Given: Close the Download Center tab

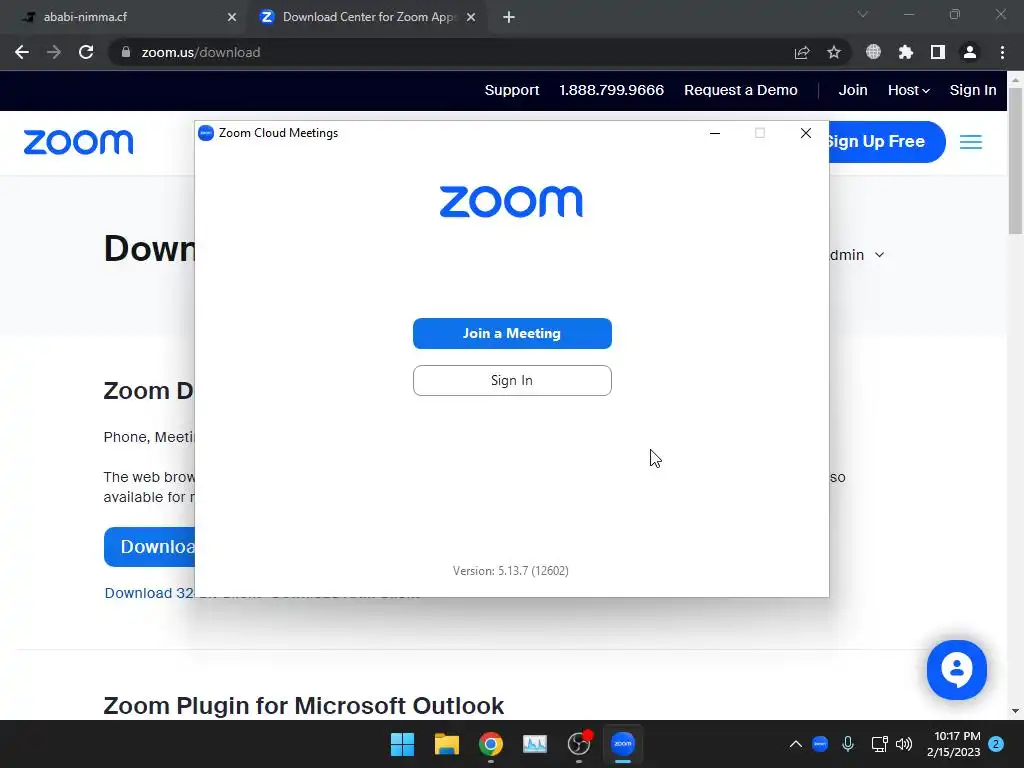Looking at the screenshot, I should [471, 17].
